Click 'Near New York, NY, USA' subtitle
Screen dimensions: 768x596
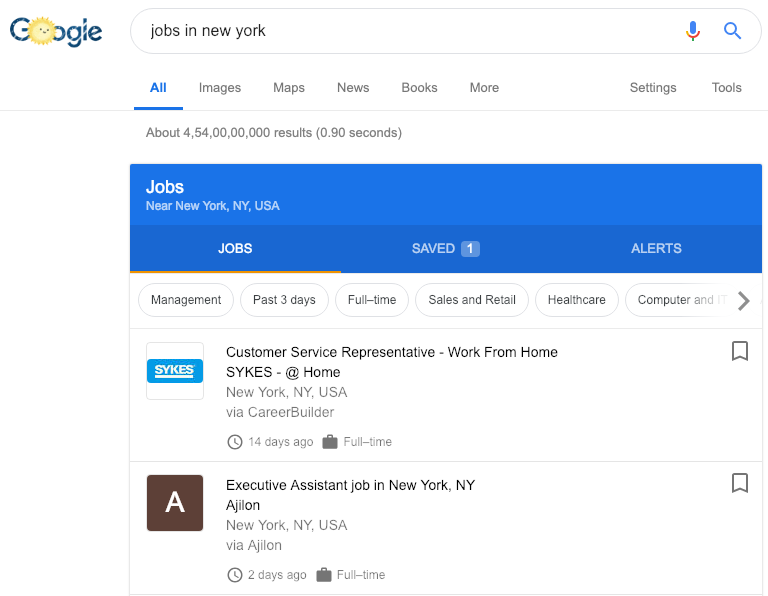[213, 206]
